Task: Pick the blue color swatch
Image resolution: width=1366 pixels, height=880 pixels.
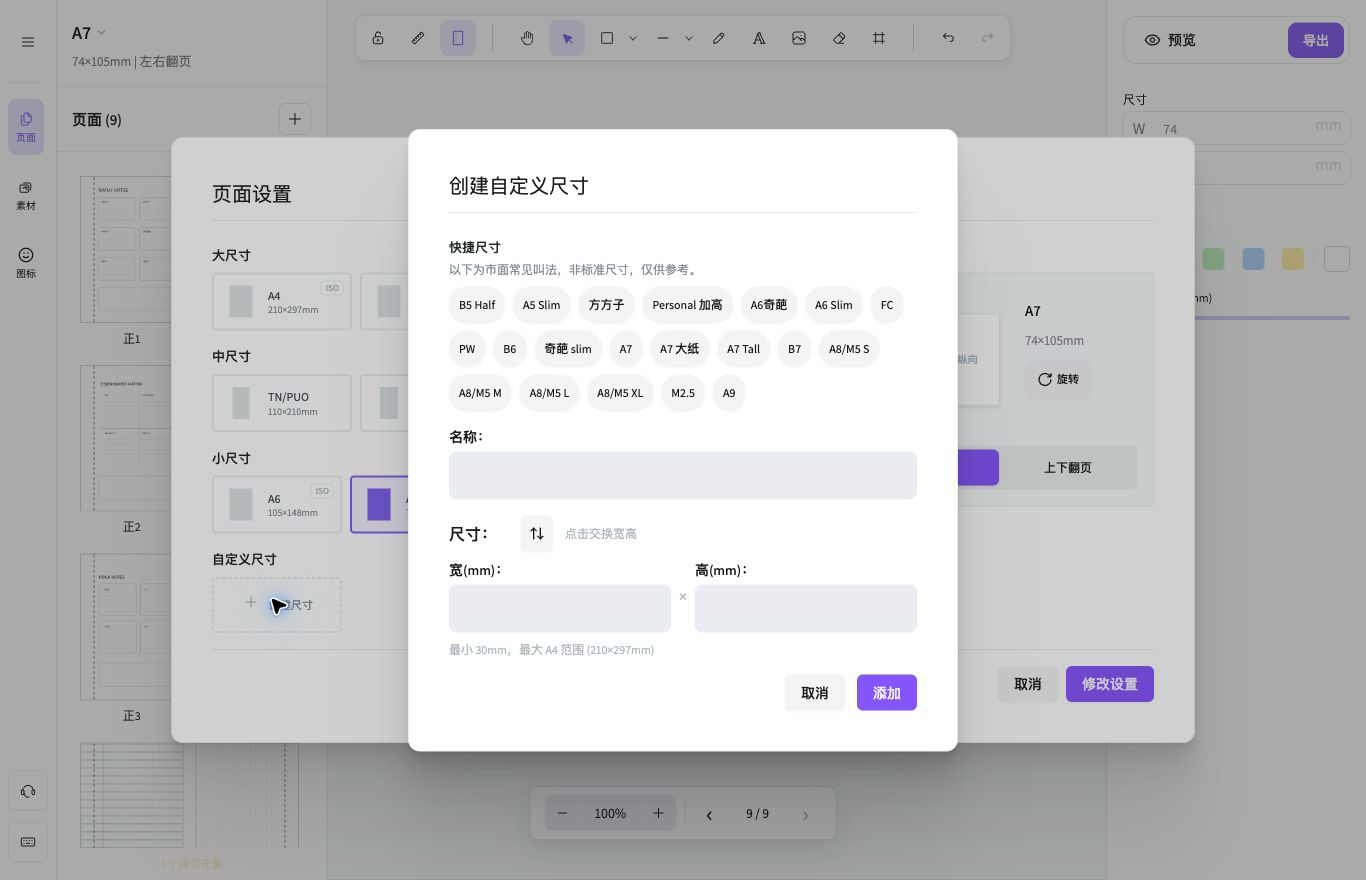Action: (x=1253, y=259)
